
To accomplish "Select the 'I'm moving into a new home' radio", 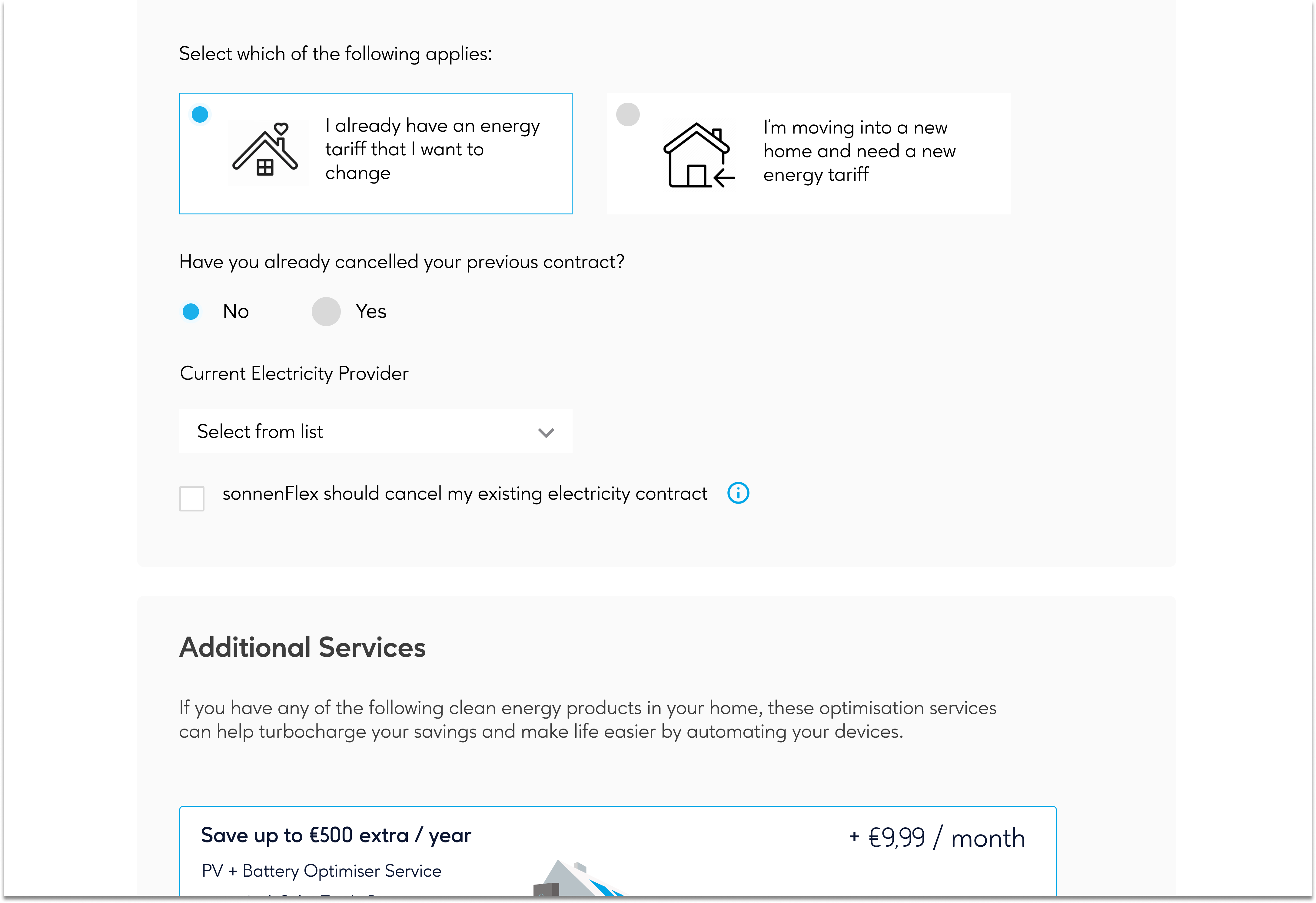I will pos(627,115).
